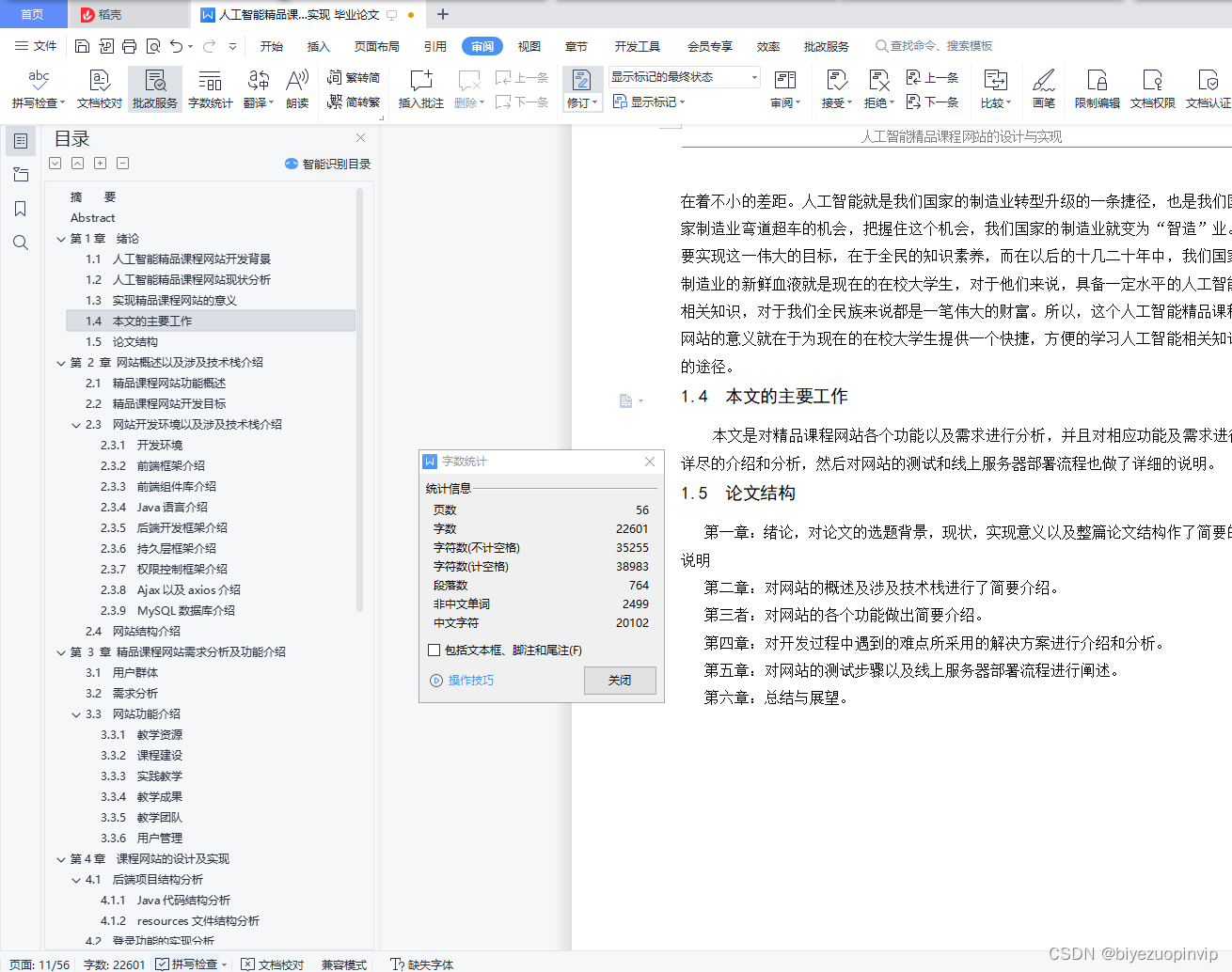
Task: Toggle track changes (修订) button
Action: (x=581, y=89)
